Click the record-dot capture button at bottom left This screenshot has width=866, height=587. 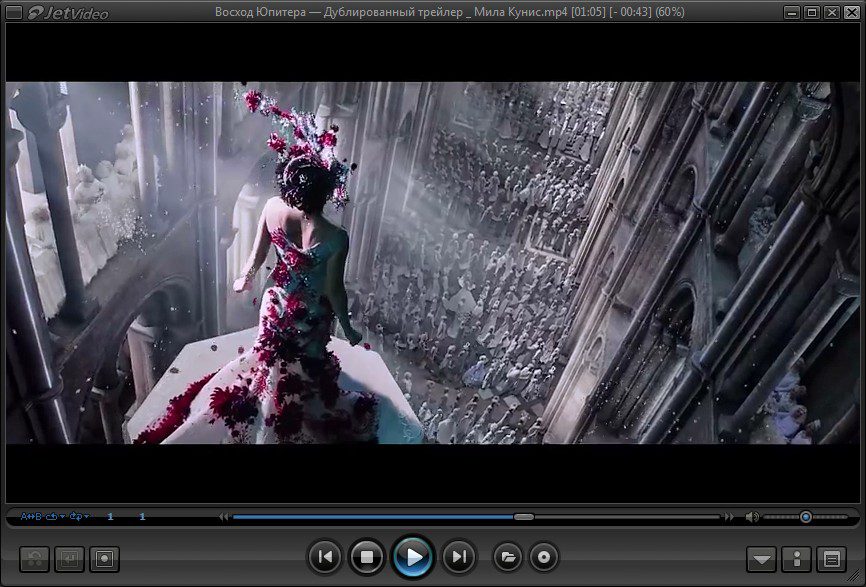coord(104,559)
